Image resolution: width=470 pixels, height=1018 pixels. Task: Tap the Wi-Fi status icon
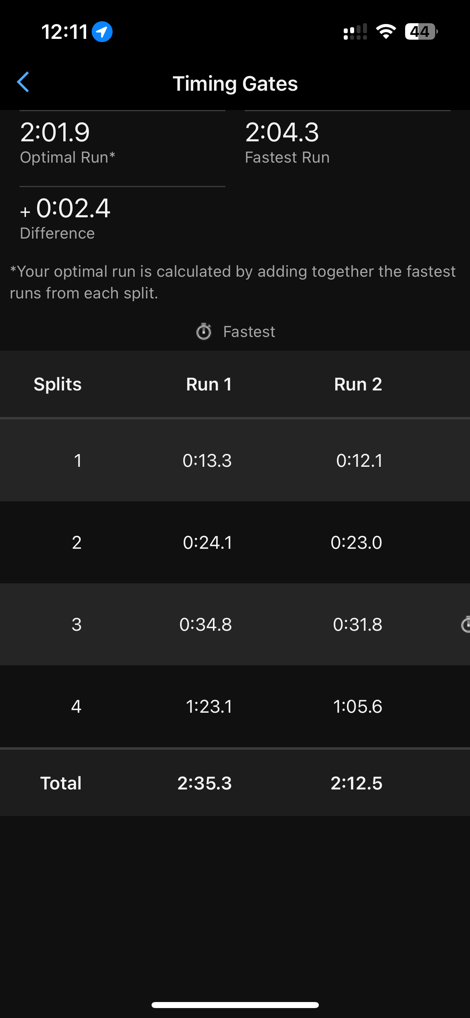coord(386,31)
